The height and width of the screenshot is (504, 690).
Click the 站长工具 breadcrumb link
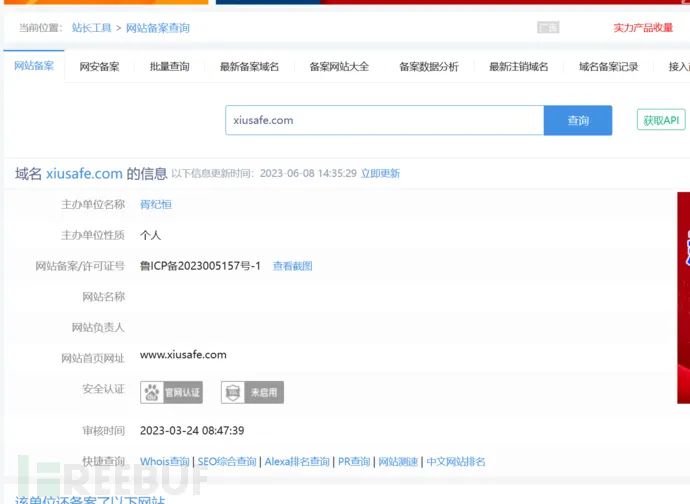coord(90,28)
